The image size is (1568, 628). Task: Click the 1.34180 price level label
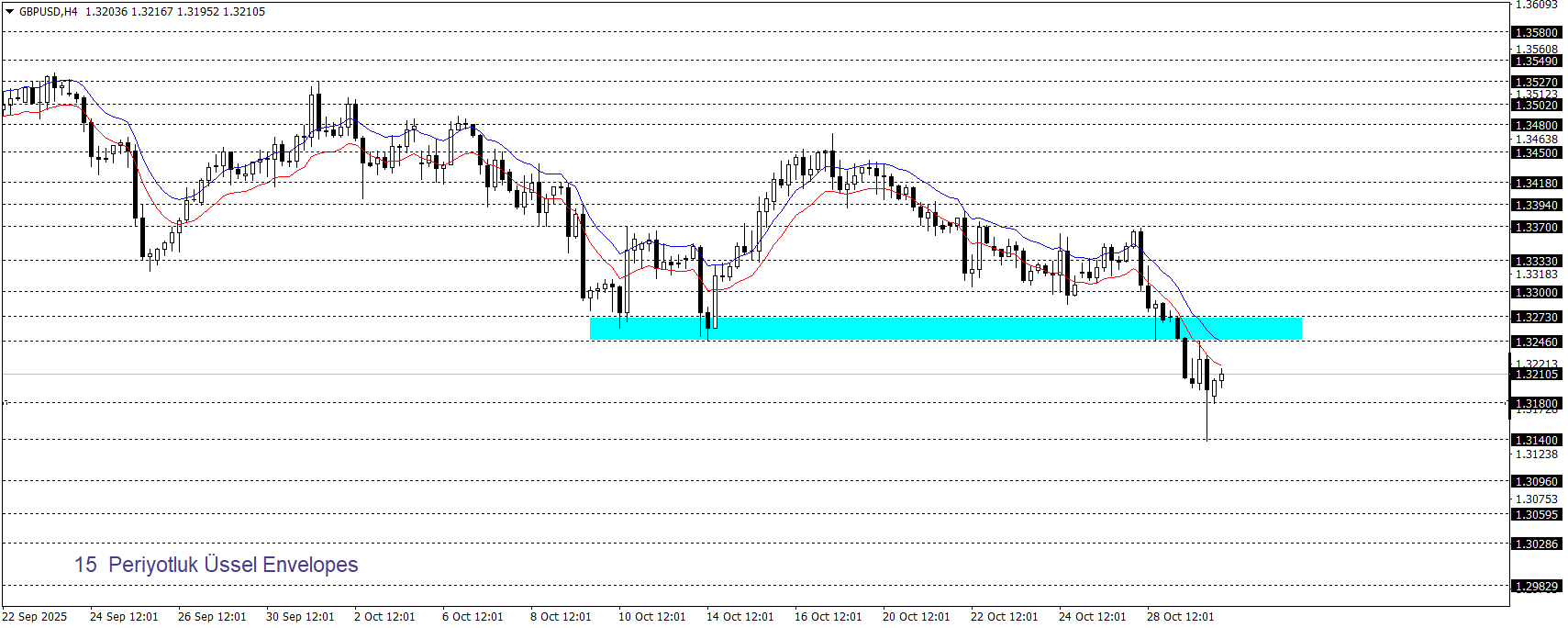click(x=1536, y=184)
